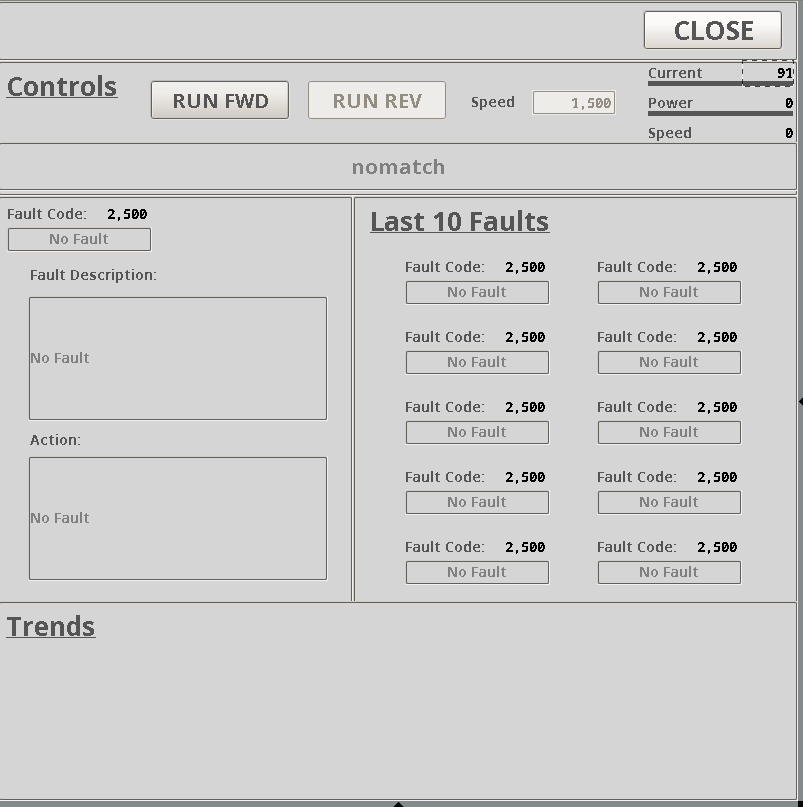Click the Action text area
Image resolution: width=803 pixels, height=807 pixels.
click(178, 518)
